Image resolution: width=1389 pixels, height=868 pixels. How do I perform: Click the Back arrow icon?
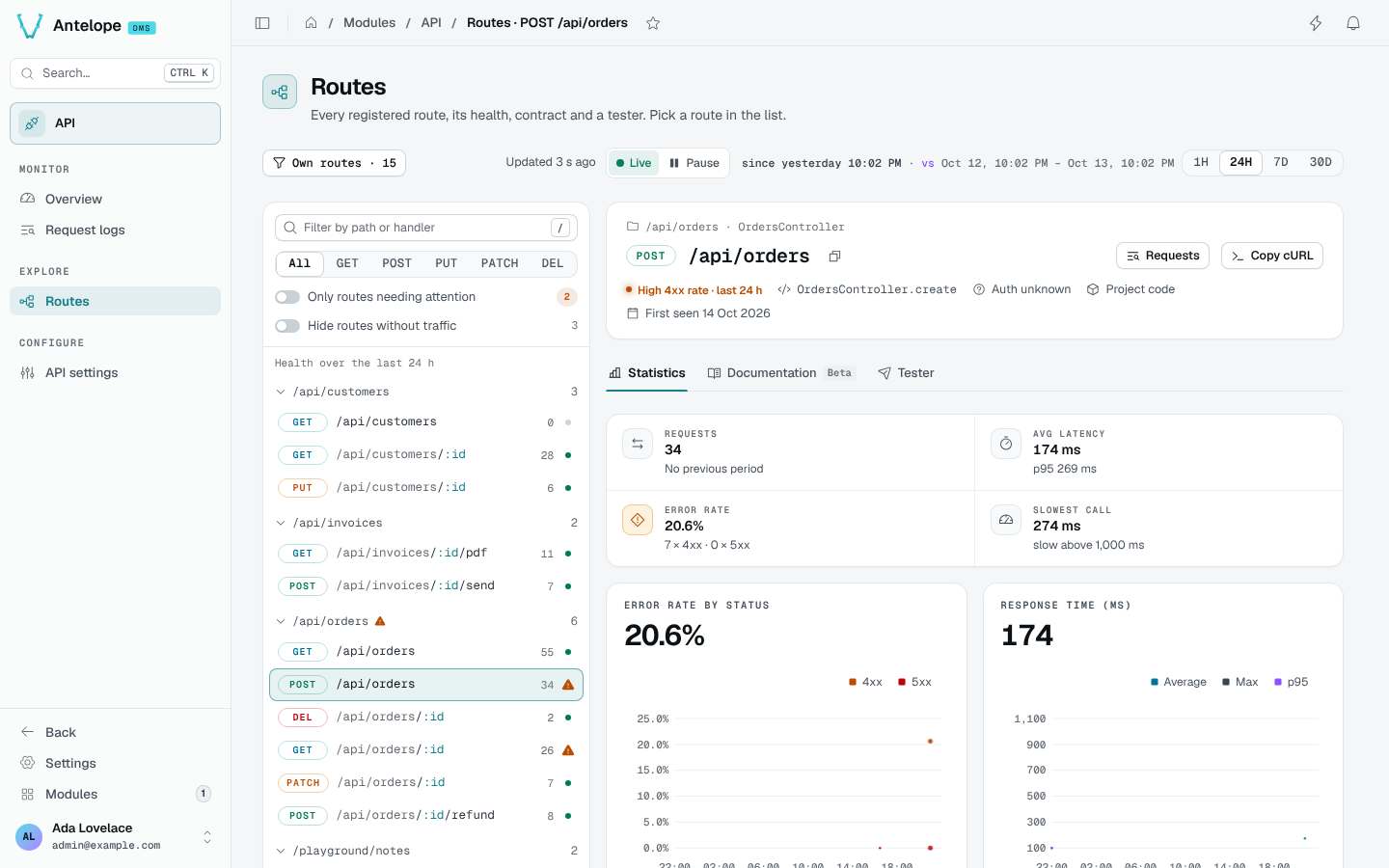[28, 732]
